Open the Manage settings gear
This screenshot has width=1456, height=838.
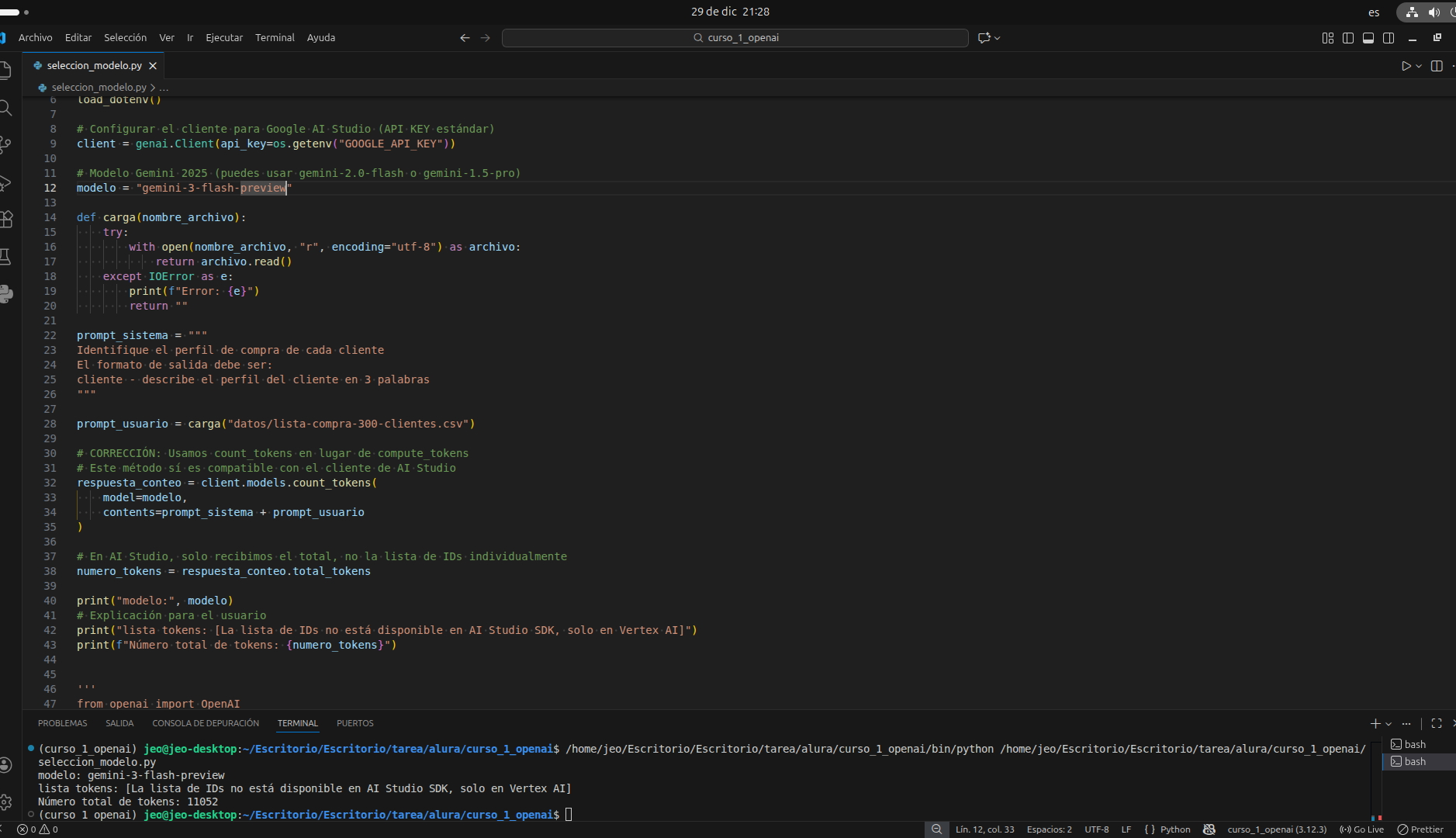5,802
